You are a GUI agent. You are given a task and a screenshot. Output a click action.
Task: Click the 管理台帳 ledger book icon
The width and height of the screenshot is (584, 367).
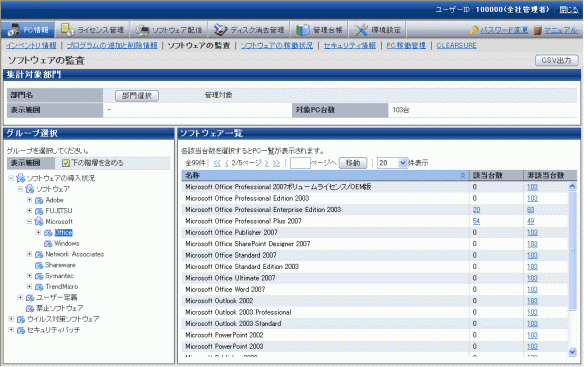(302, 30)
